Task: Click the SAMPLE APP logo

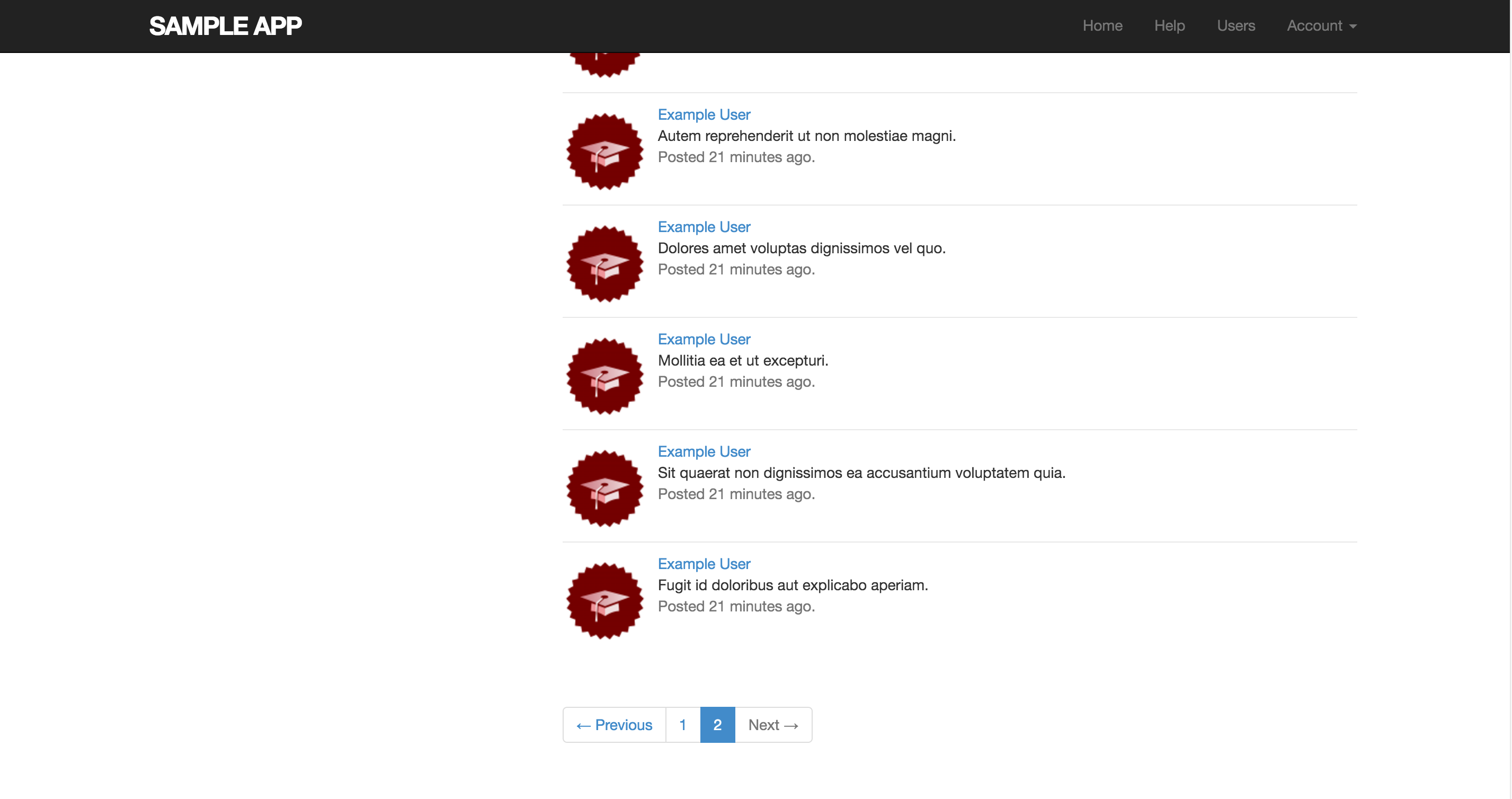Action: [225, 26]
